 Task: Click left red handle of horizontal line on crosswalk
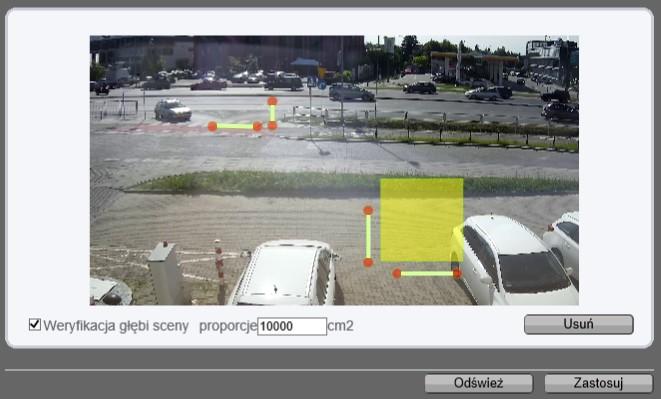coord(212,126)
